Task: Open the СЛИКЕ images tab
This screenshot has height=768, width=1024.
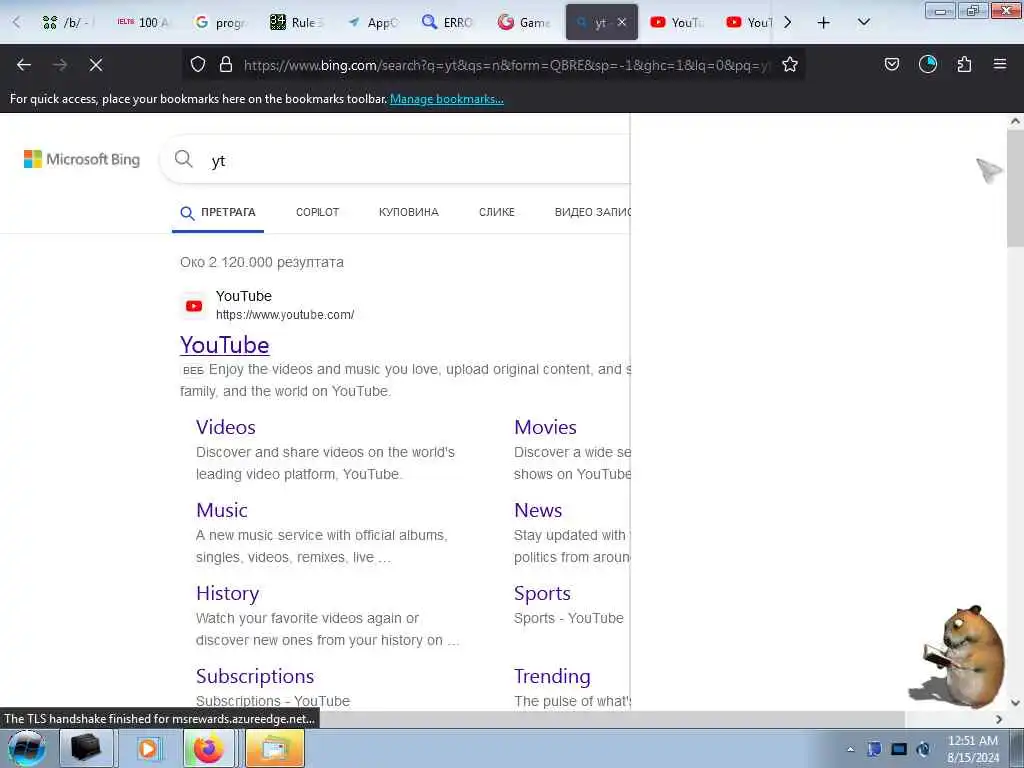Action: (x=496, y=212)
